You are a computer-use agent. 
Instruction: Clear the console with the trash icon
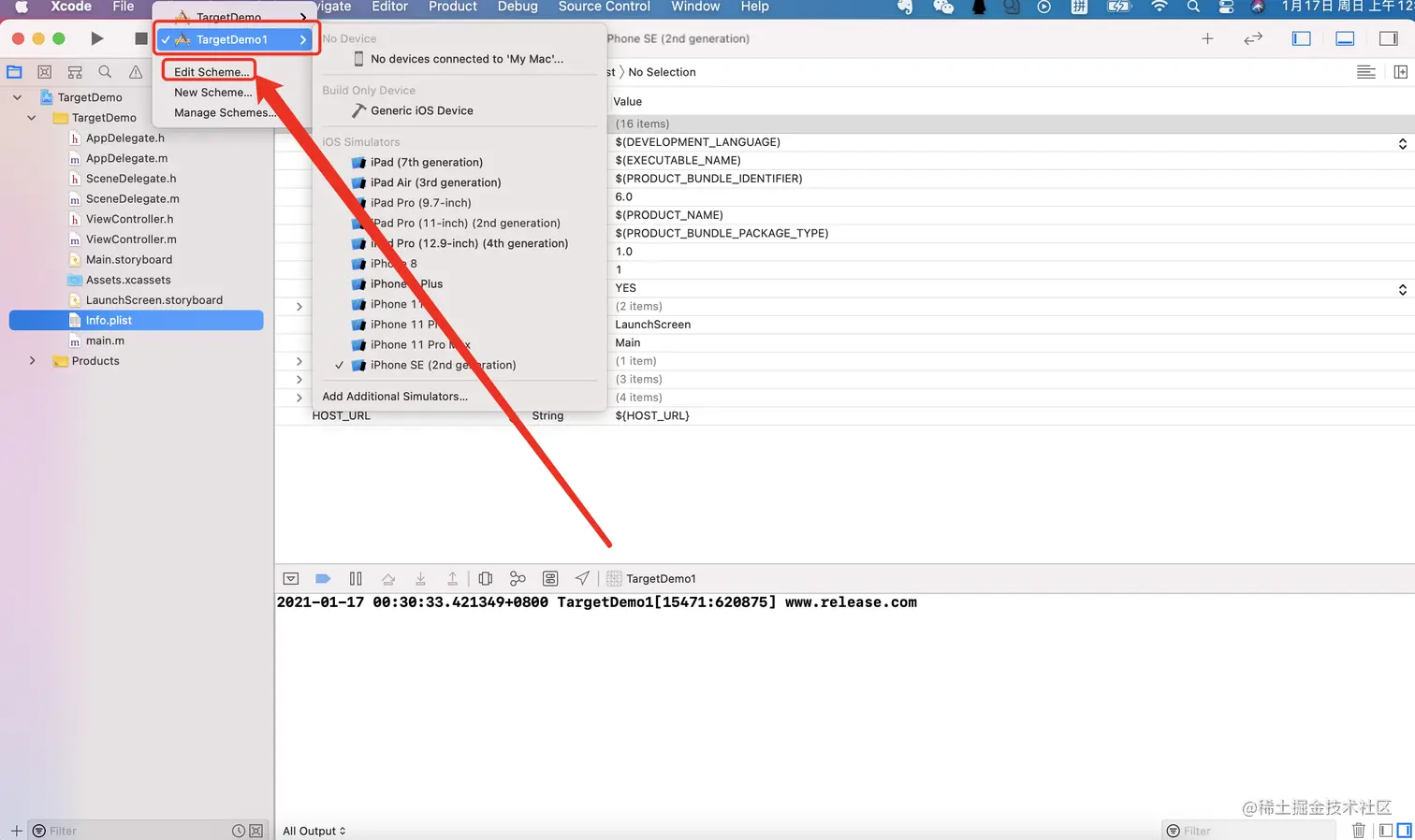click(1359, 831)
